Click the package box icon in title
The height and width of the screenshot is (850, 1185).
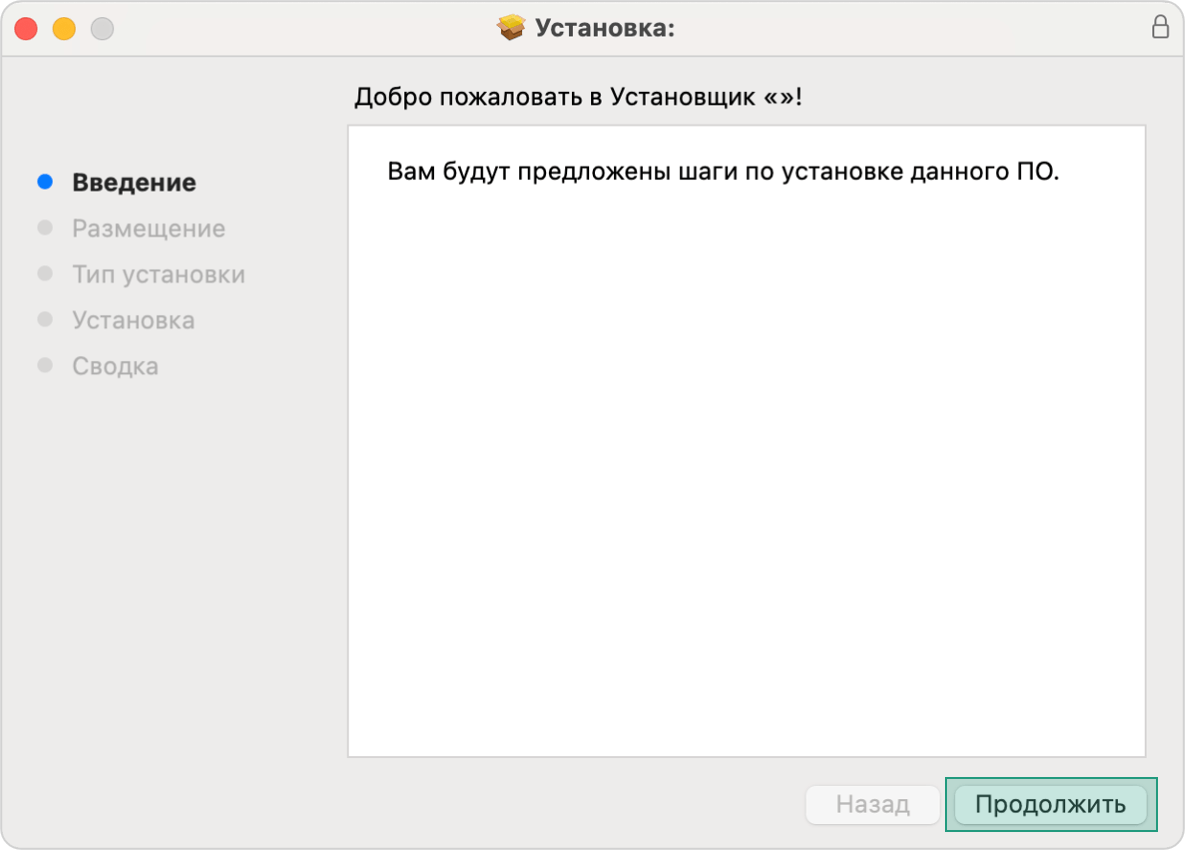coord(511,28)
